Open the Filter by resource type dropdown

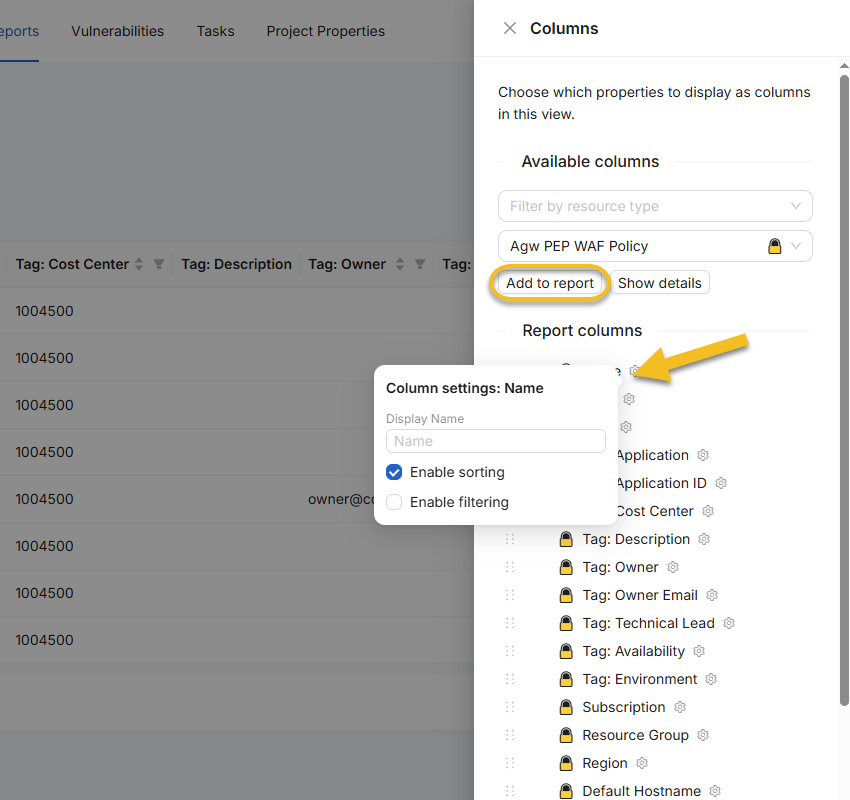(x=655, y=206)
